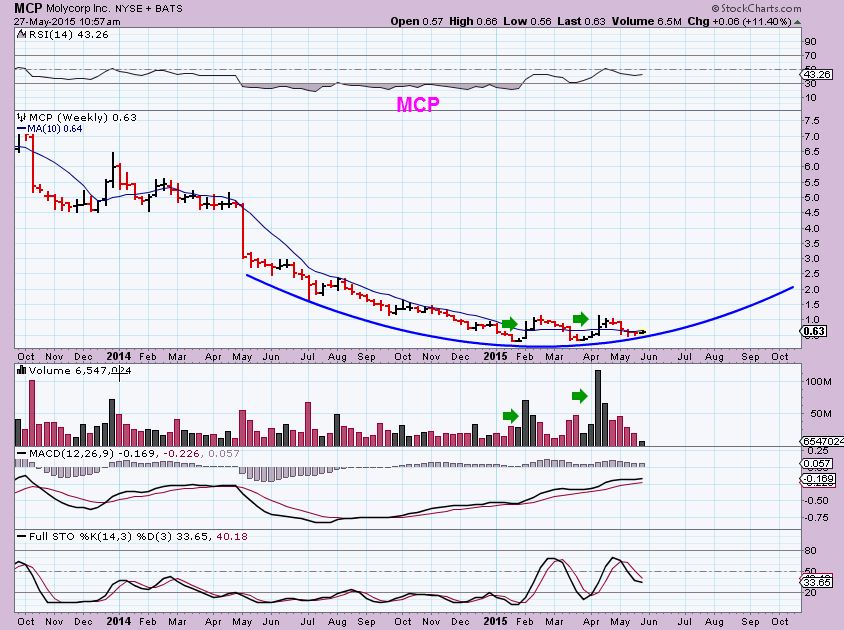Click the 7.5 label on the price axis
Viewport: 844px width, 630px height.
click(812, 121)
